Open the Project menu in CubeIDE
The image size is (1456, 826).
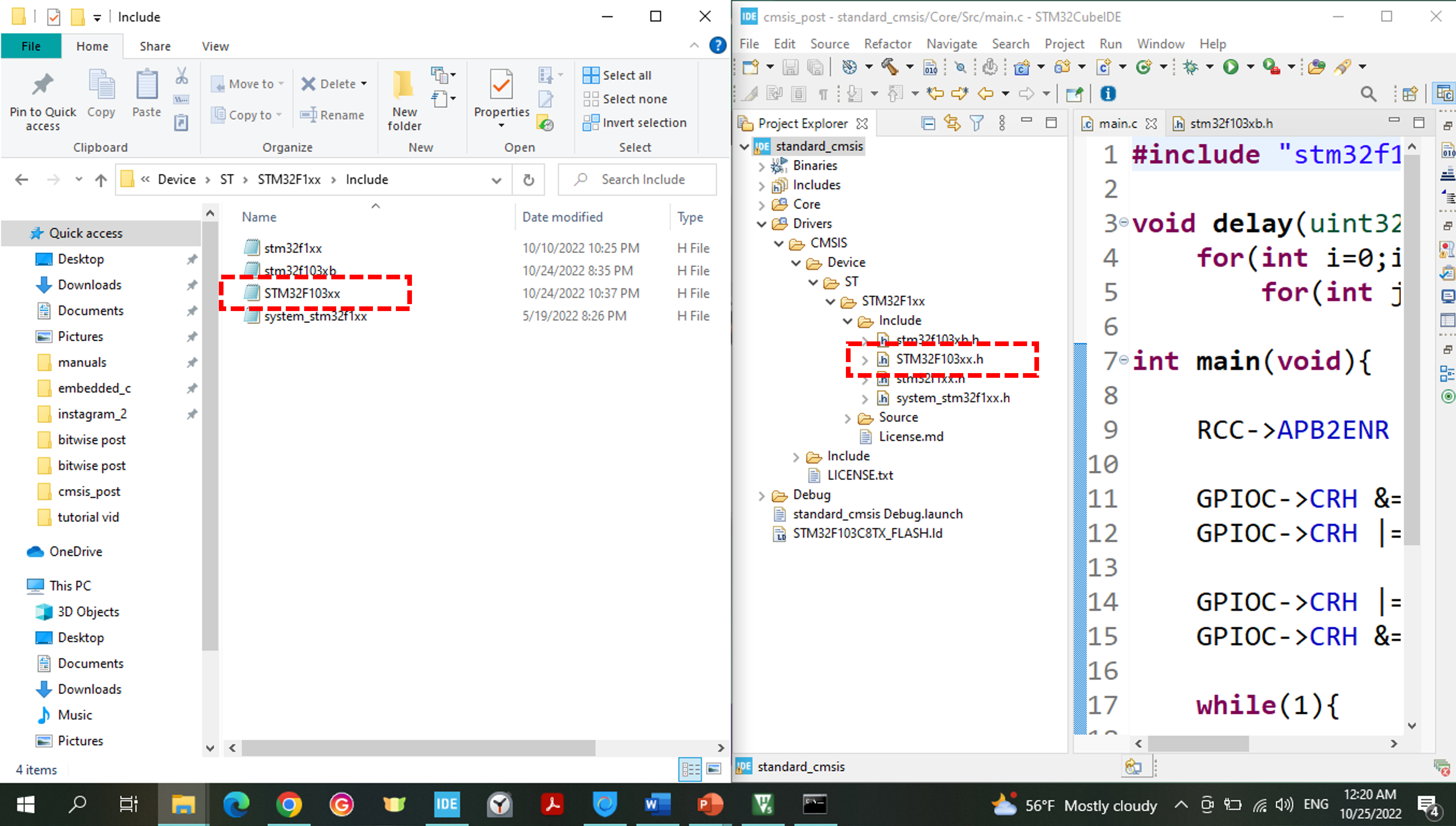coord(1064,44)
